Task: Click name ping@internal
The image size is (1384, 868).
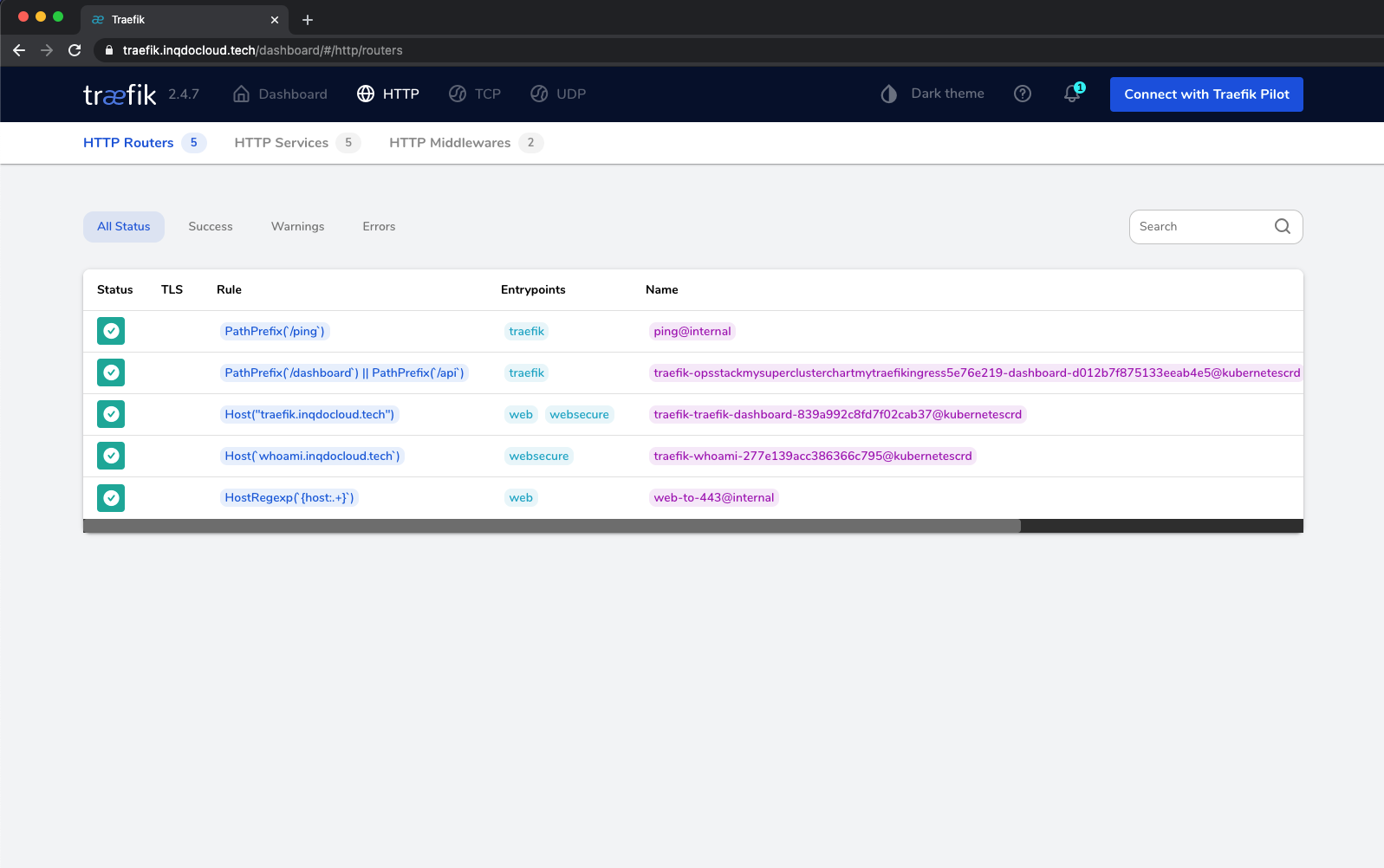Action: pos(692,331)
